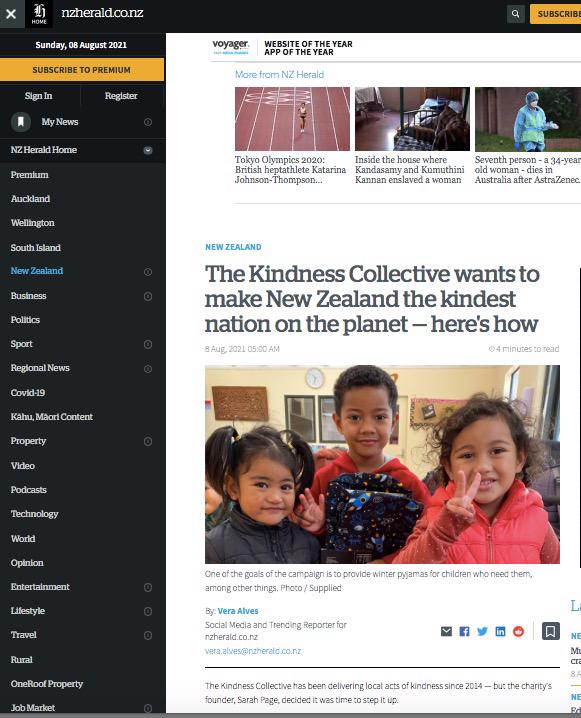581x718 pixels.
Task: Select Covid-19 in the sidebar menu
Action: pos(28,392)
